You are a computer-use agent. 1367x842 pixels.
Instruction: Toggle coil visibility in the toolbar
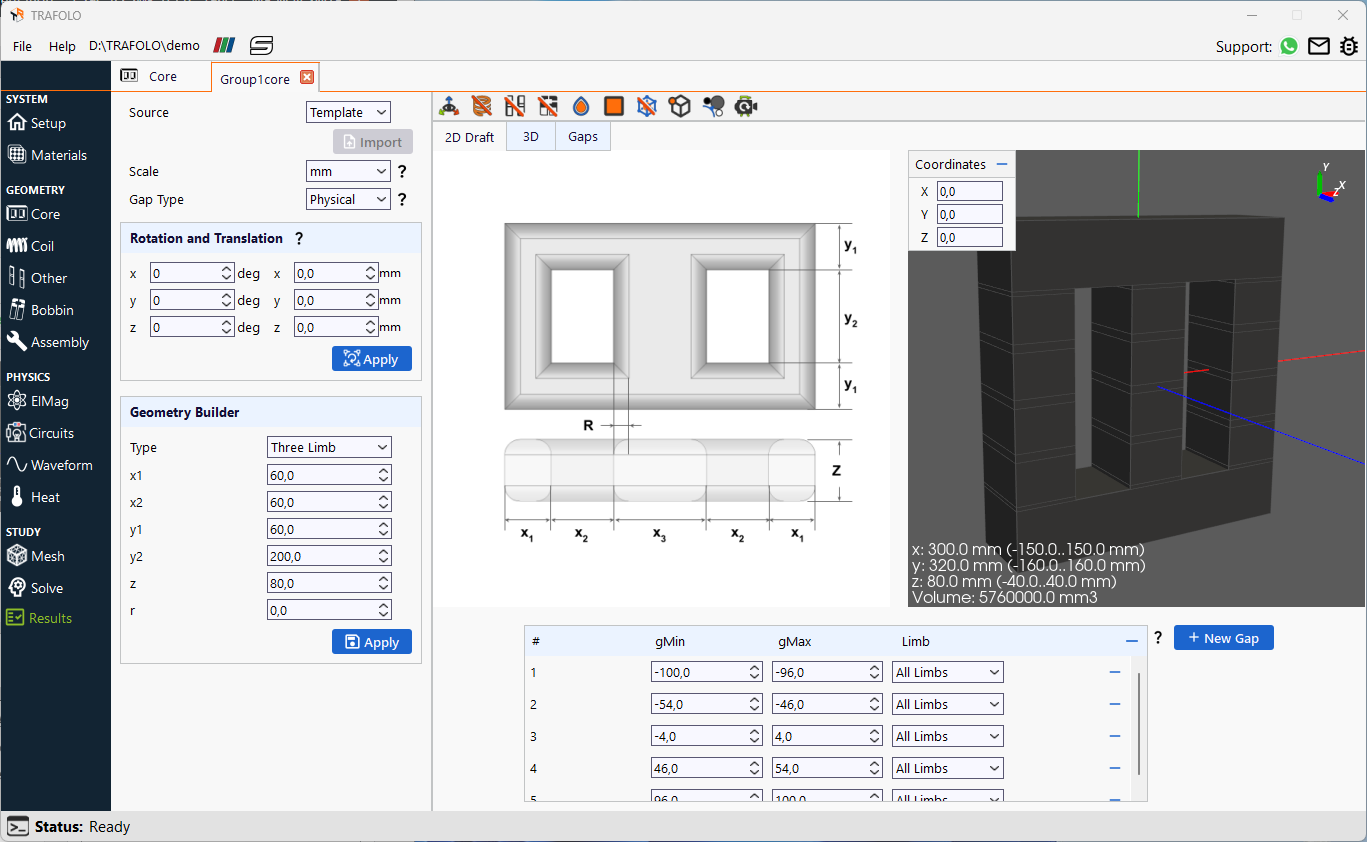point(481,106)
